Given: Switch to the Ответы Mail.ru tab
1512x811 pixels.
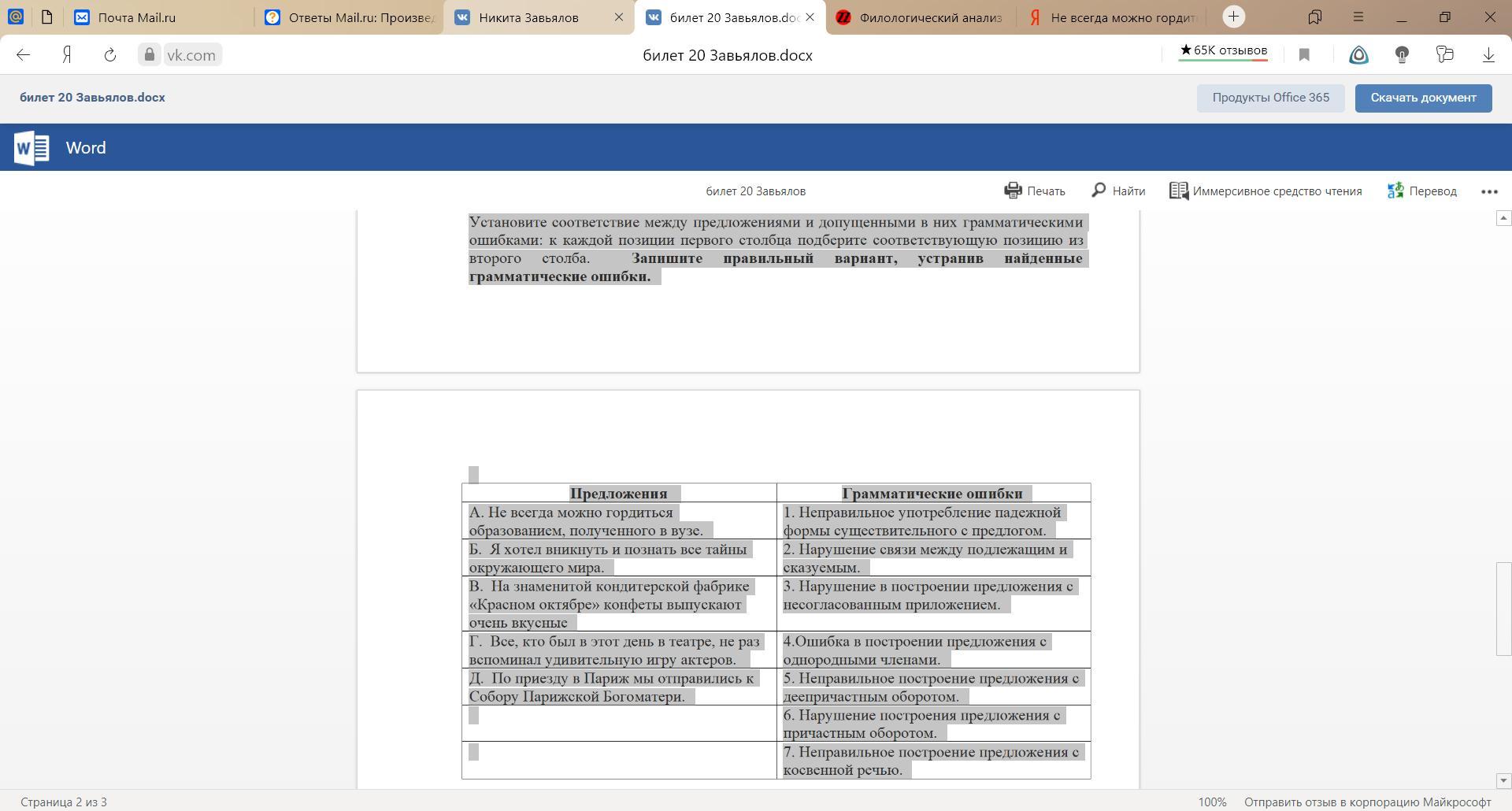Looking at the screenshot, I should (x=349, y=17).
